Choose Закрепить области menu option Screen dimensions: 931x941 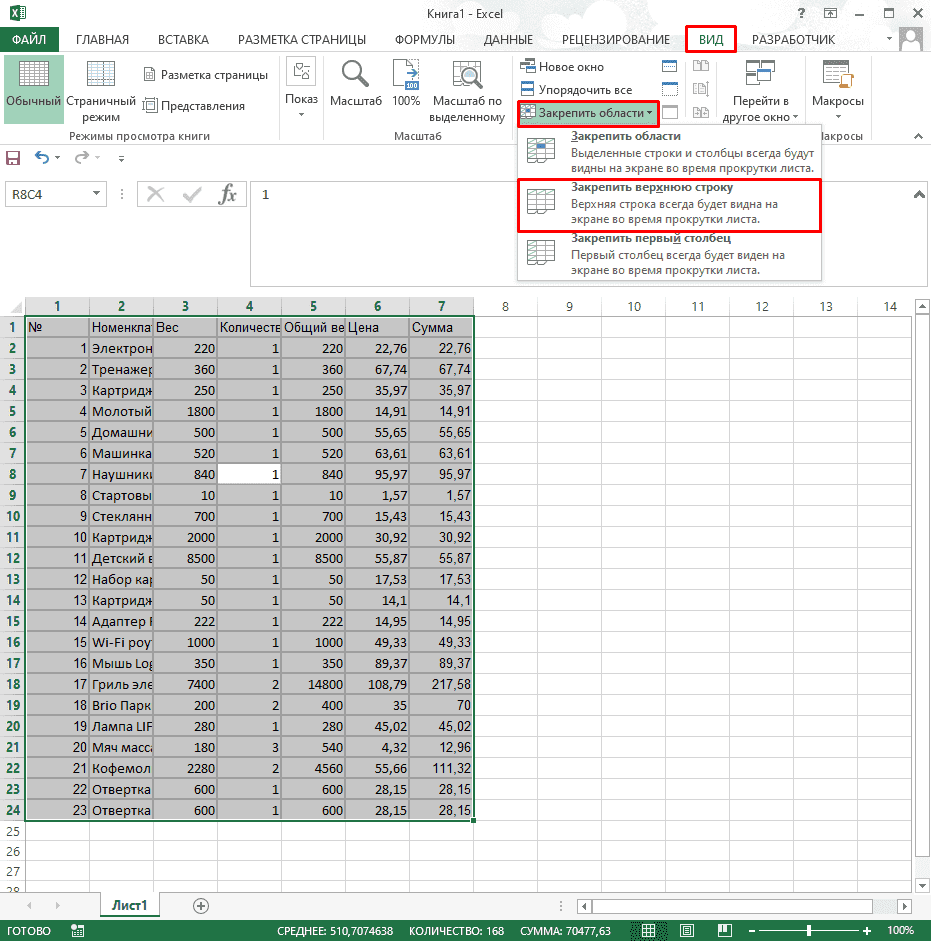point(669,152)
